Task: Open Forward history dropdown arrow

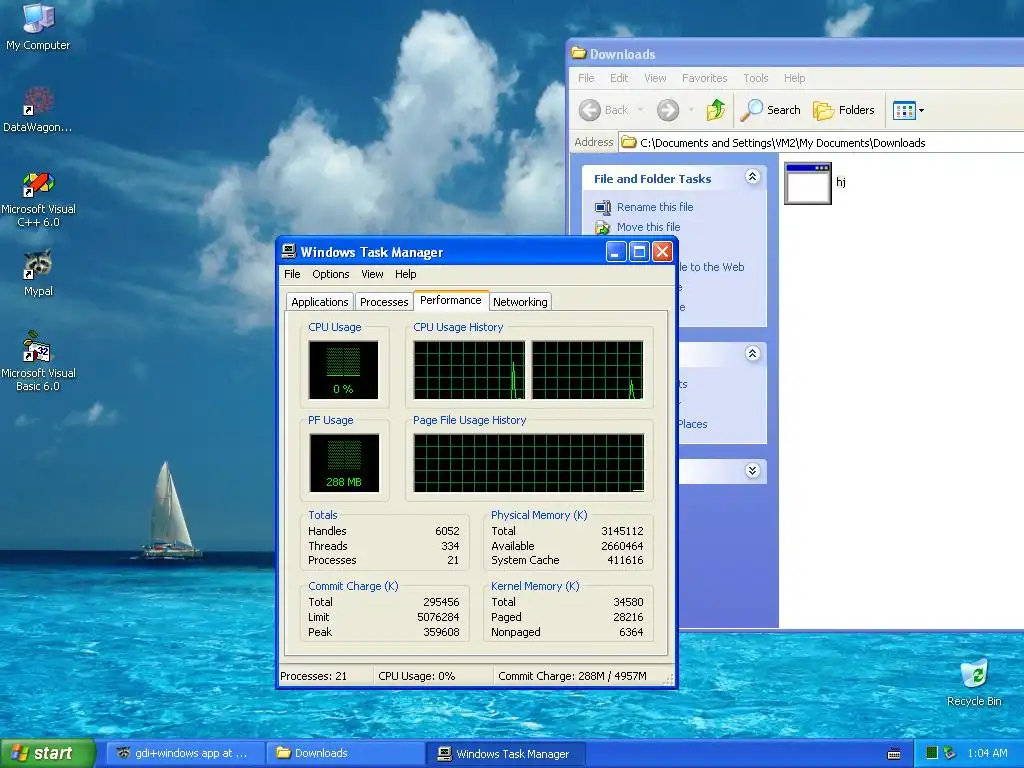Action: pos(691,110)
